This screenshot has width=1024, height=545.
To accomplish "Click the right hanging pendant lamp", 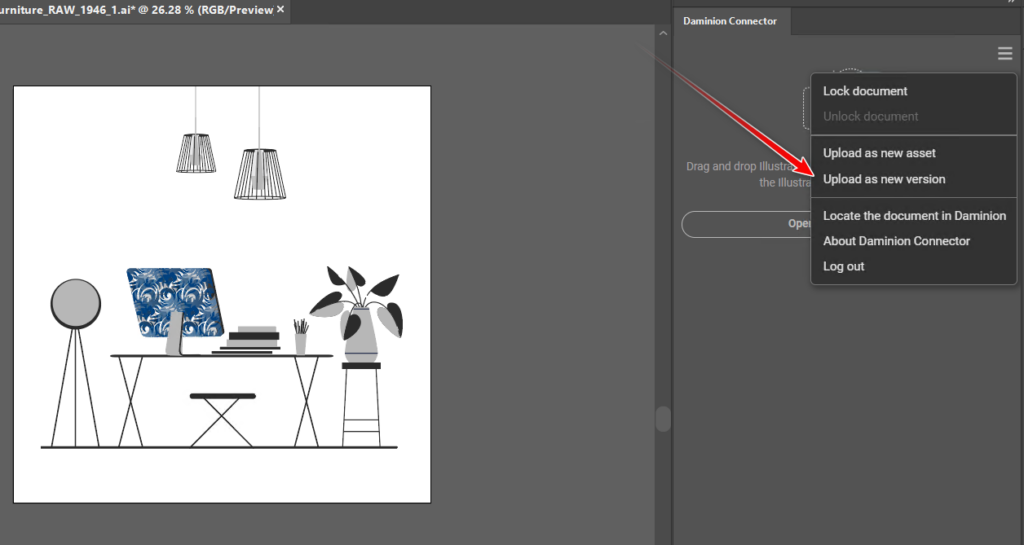I will (x=259, y=173).
